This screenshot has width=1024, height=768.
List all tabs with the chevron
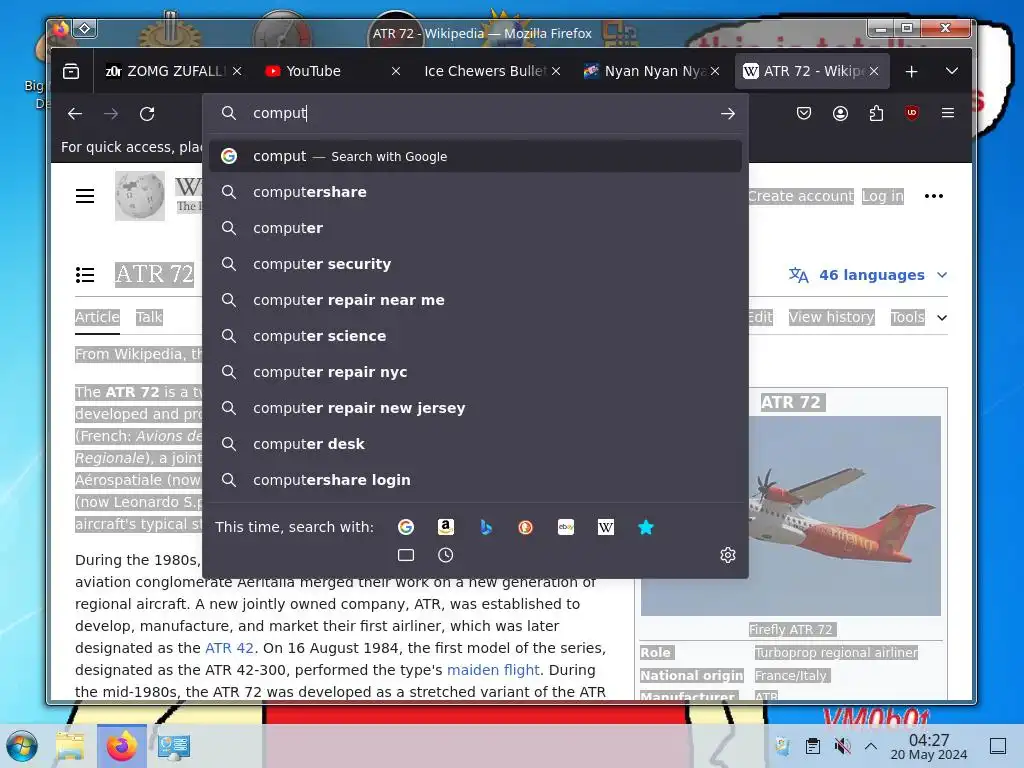[x=952, y=71]
